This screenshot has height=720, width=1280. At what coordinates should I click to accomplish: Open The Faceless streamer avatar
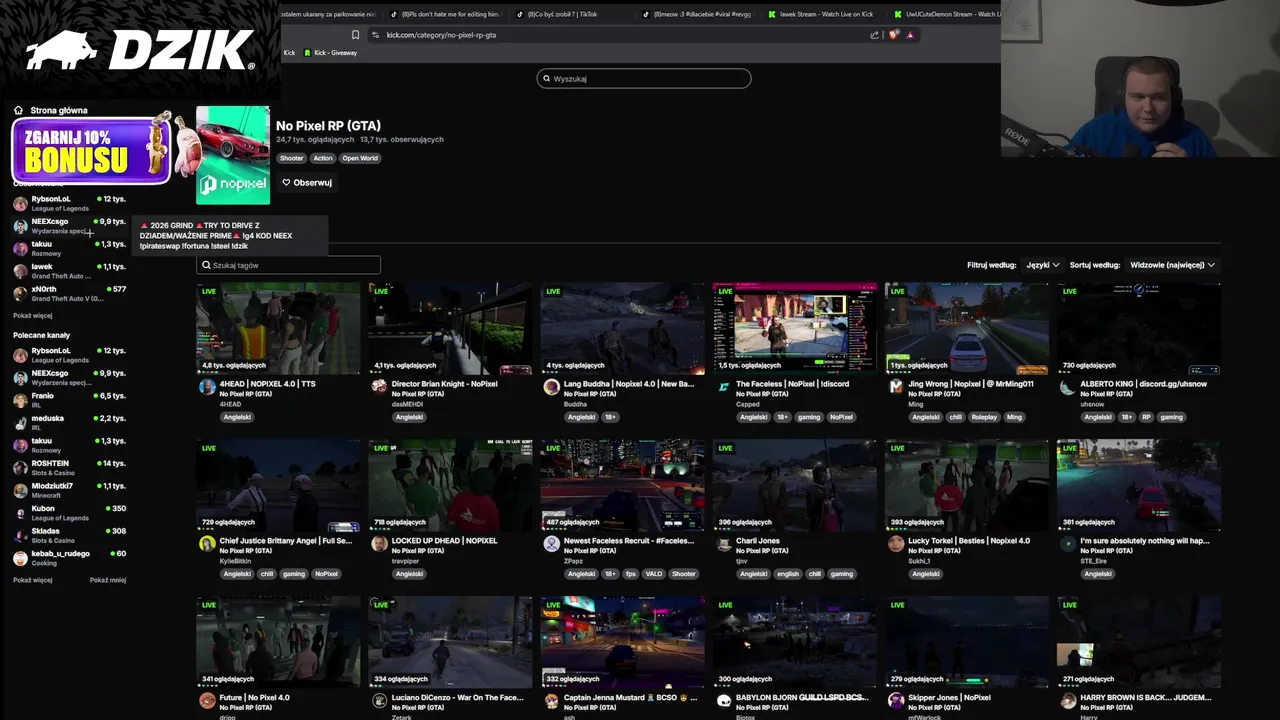[724, 387]
